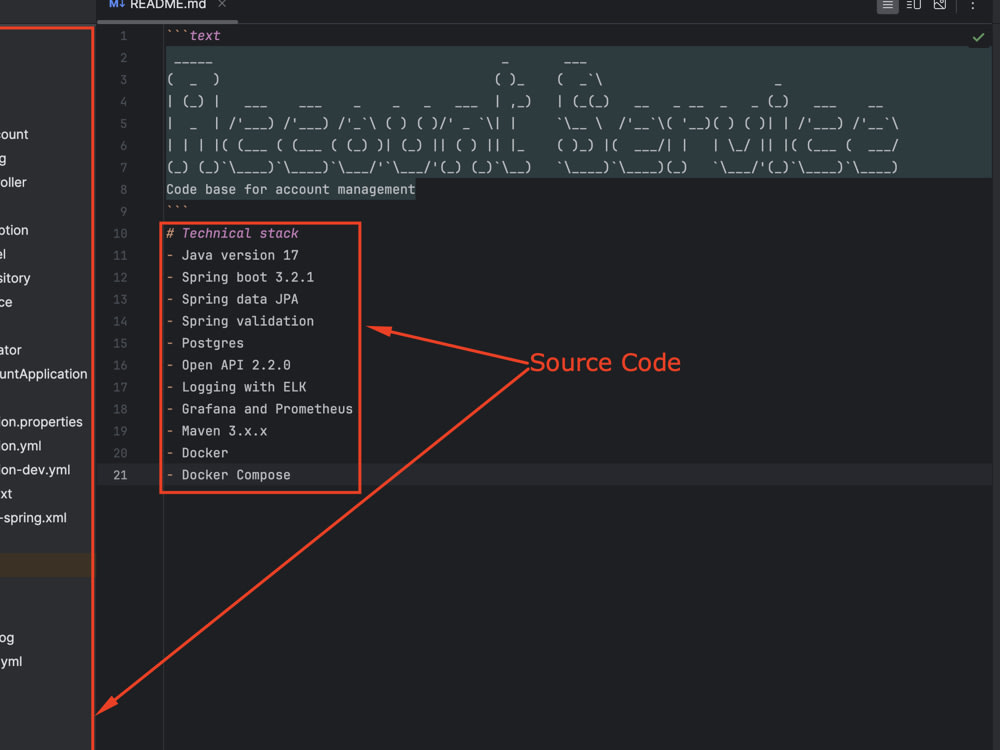Select the 'ator' folder in project tree
Screen dimensions: 1000x750
(x=11, y=350)
